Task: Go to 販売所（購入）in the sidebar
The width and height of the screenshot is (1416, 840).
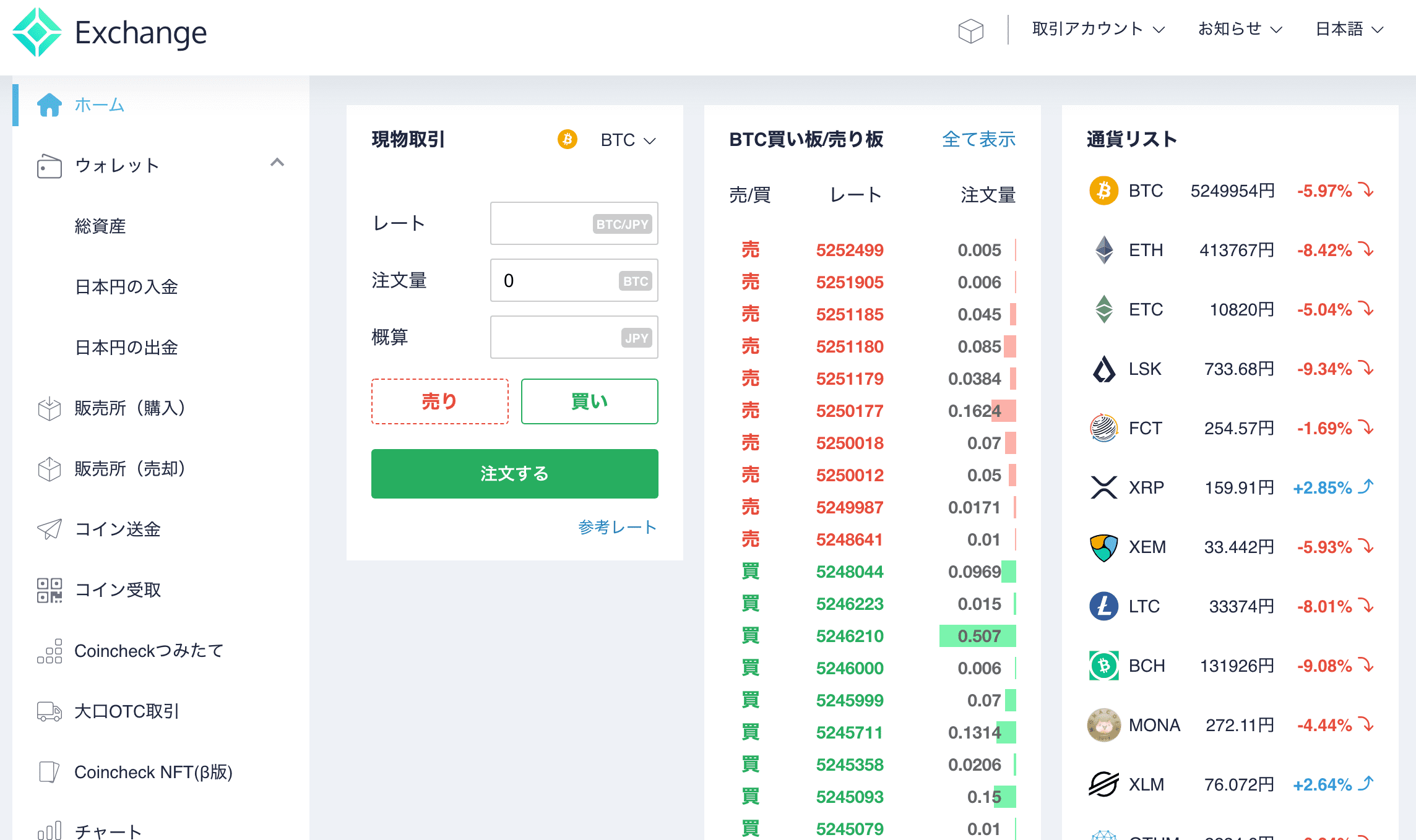Action: click(x=130, y=408)
